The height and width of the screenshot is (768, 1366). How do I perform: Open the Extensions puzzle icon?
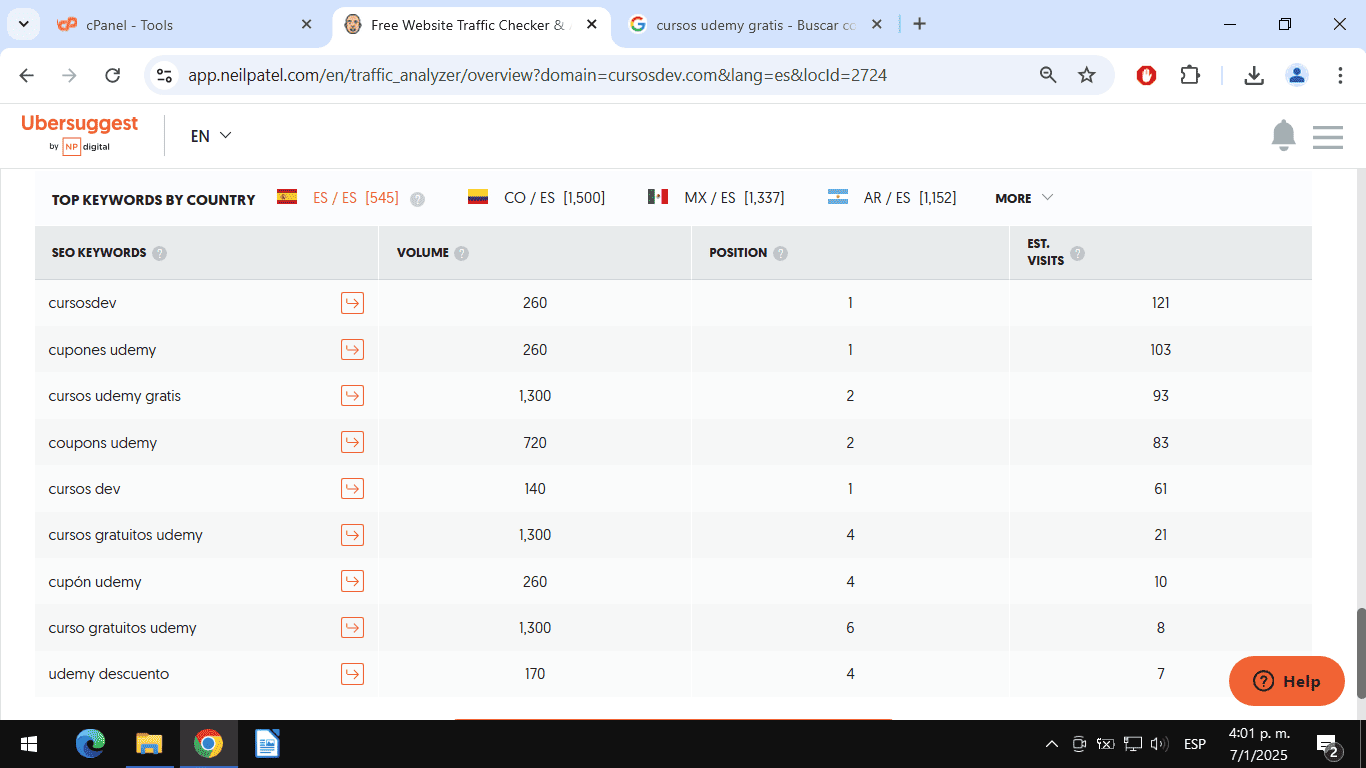point(1190,75)
